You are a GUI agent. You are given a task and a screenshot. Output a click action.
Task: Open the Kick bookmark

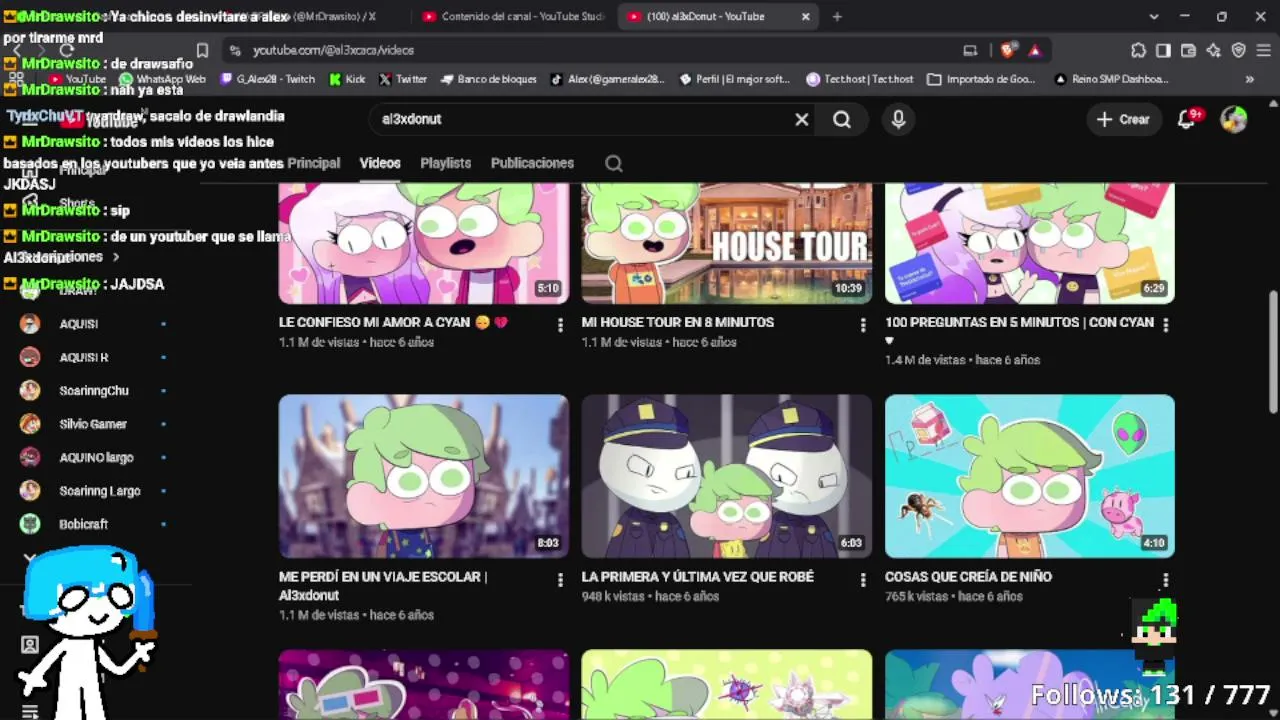(347, 79)
